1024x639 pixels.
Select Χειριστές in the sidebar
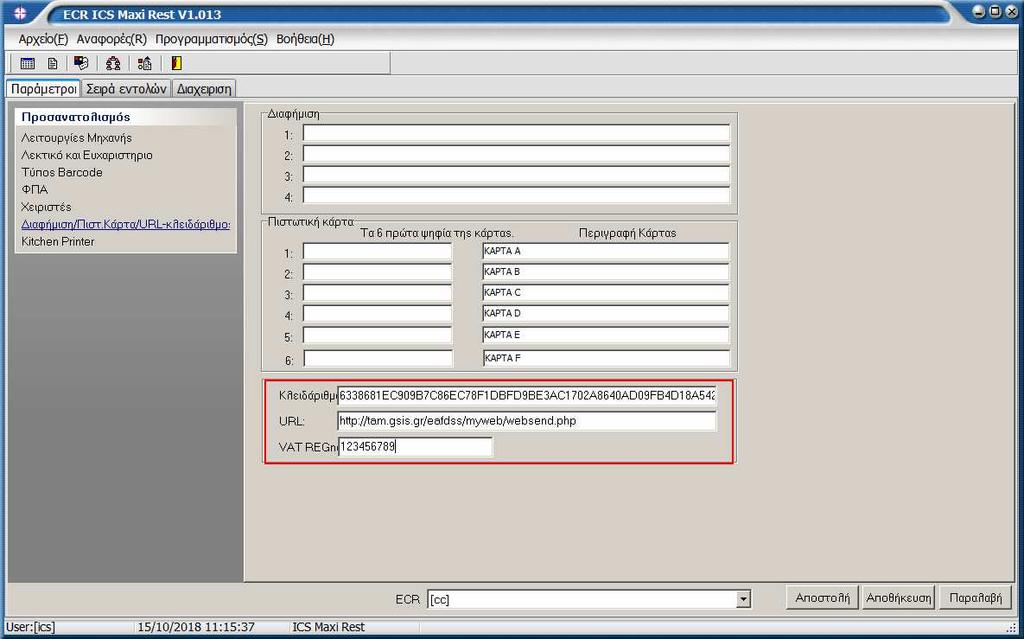(x=46, y=207)
